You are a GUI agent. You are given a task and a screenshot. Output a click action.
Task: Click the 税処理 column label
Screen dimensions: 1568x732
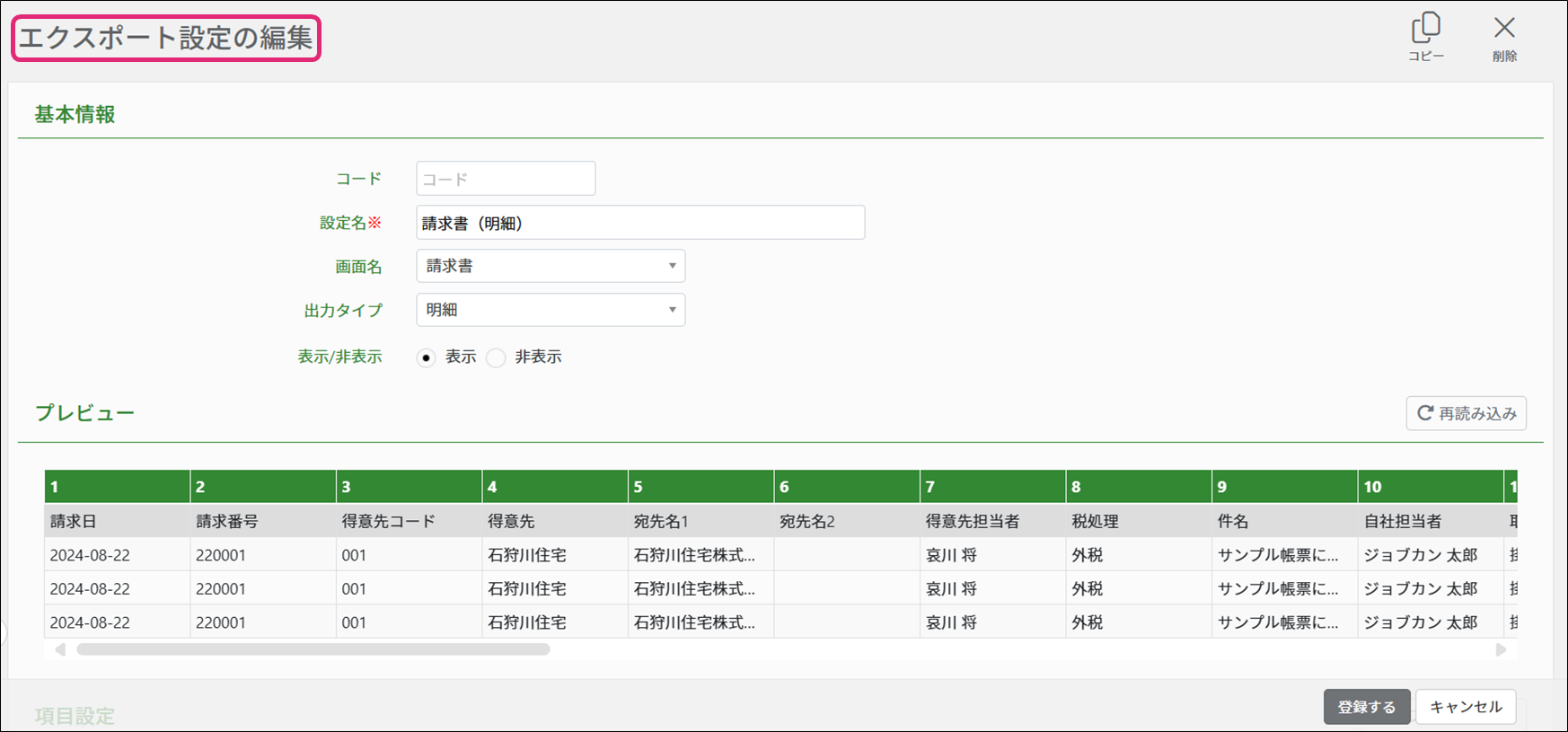coord(1095,521)
